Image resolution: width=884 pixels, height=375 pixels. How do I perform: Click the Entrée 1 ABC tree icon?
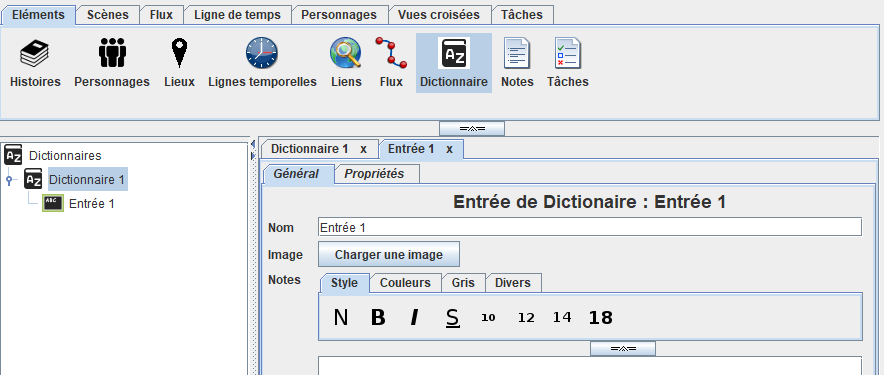click(53, 203)
